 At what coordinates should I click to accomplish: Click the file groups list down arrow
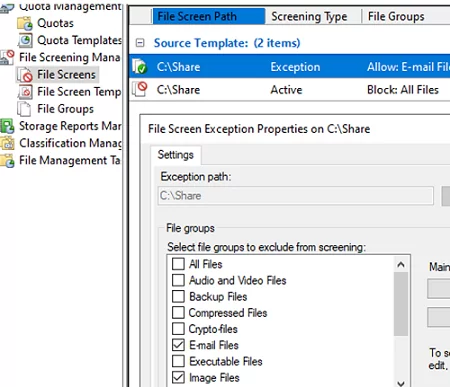coord(401,383)
